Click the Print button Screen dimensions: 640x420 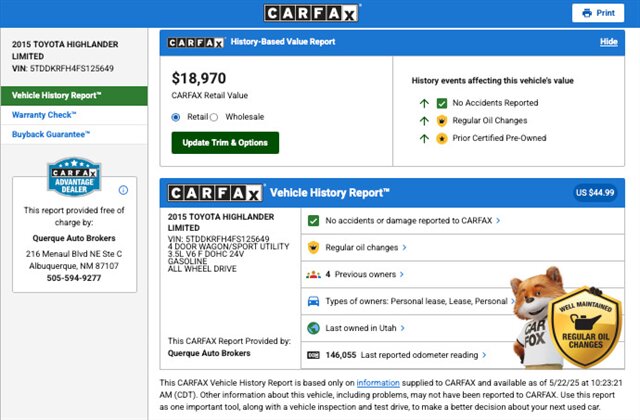point(598,13)
